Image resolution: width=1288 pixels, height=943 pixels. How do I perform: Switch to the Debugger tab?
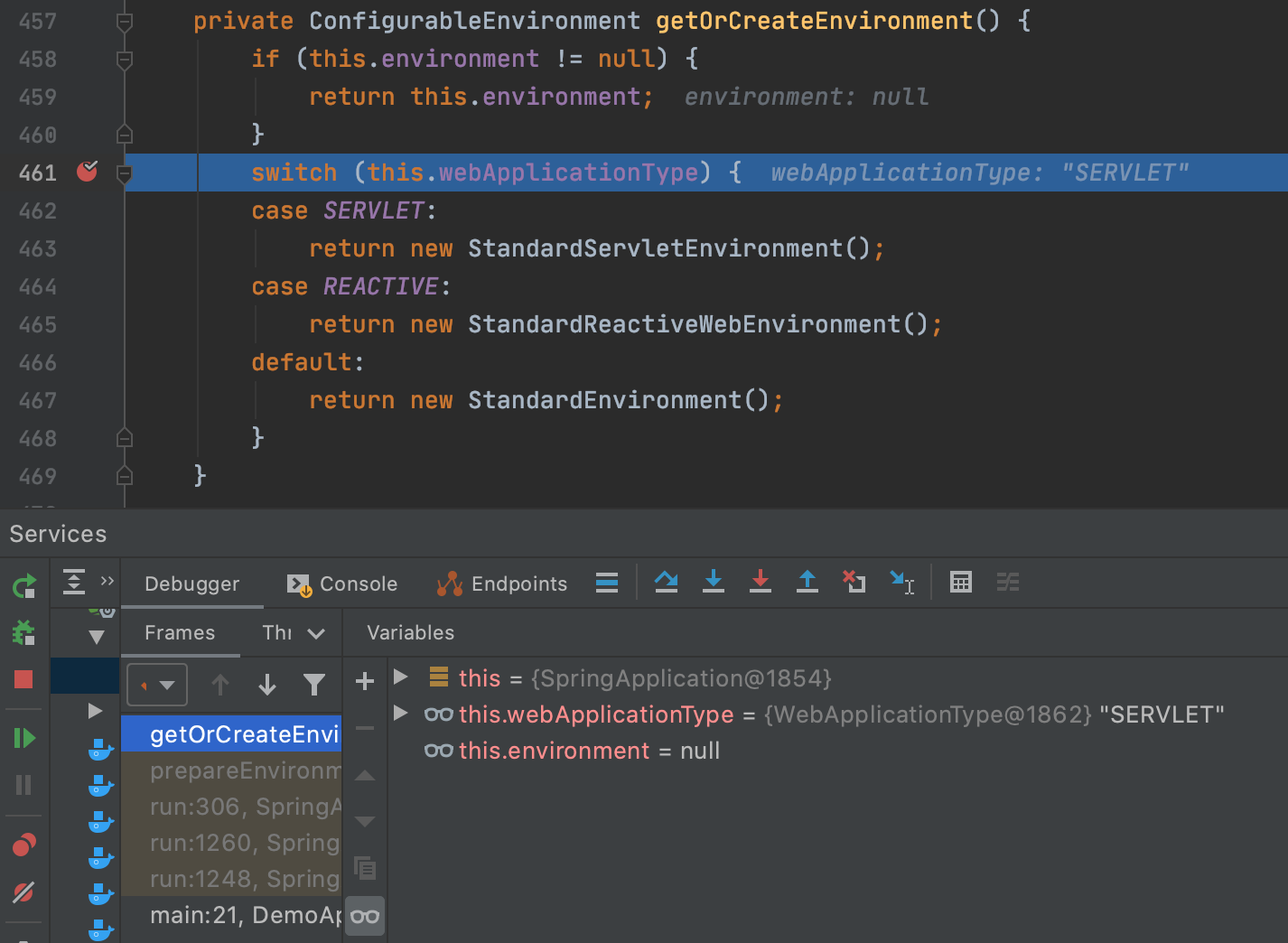click(191, 584)
